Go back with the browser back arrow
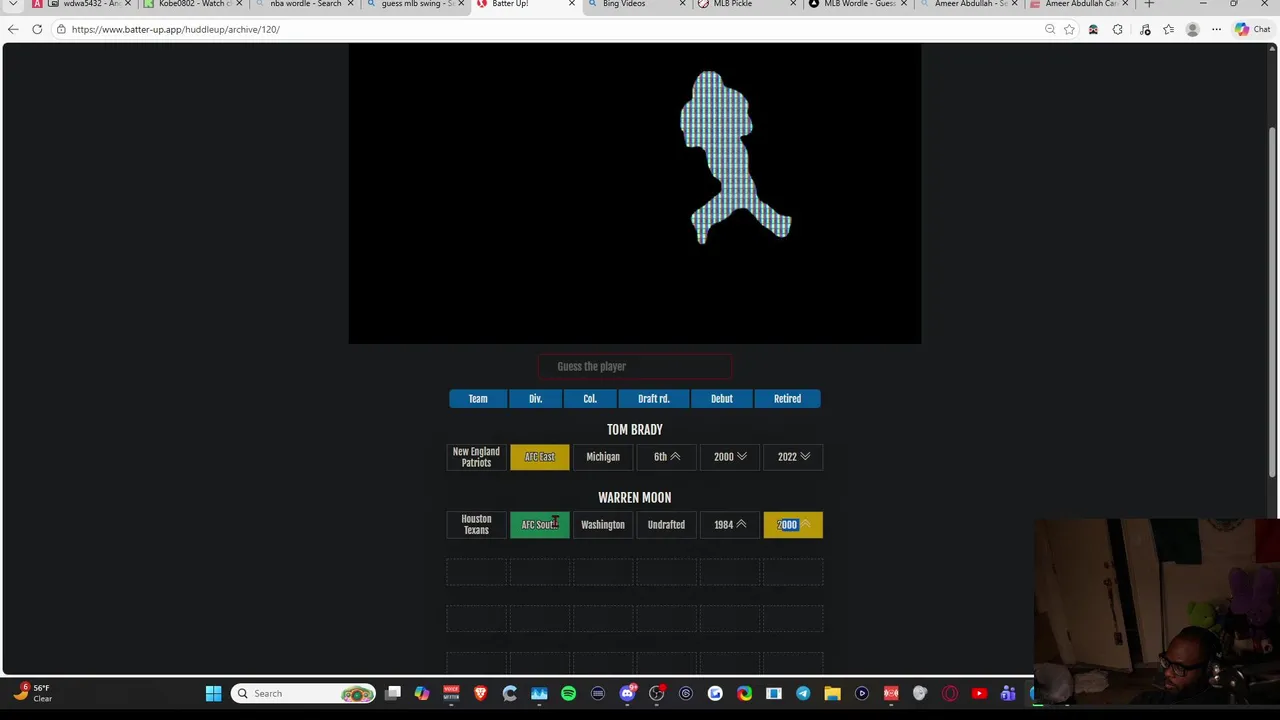Image resolution: width=1280 pixels, height=720 pixels. pyautogui.click(x=13, y=29)
